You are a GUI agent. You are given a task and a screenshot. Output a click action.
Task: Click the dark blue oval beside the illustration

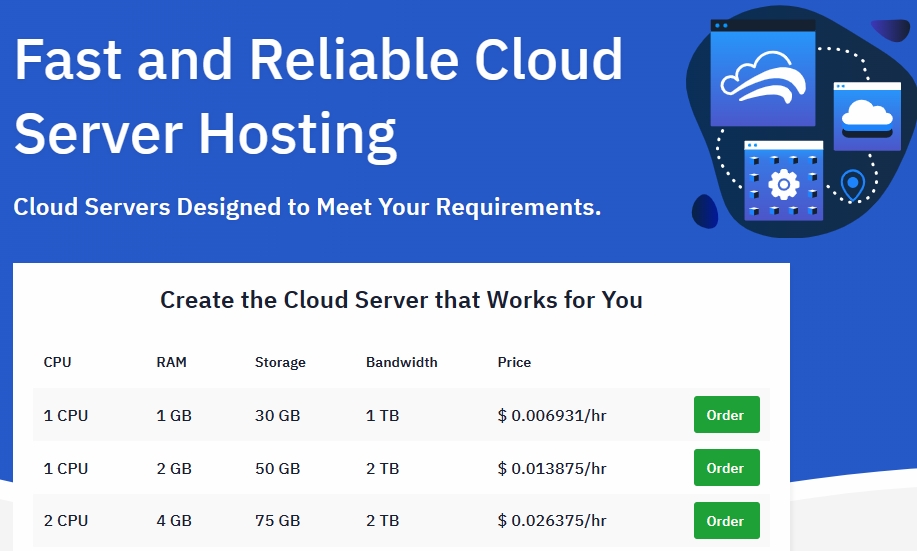(x=705, y=211)
